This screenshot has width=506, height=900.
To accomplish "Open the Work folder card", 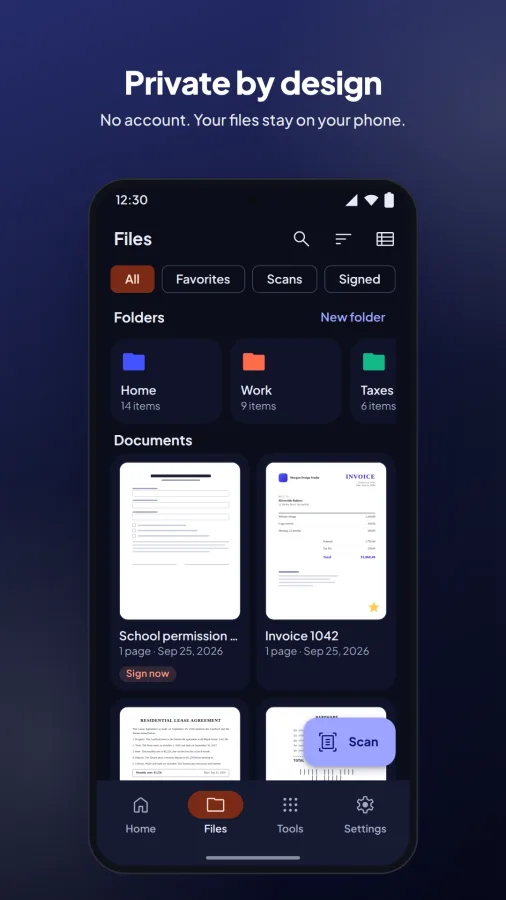I will [286, 381].
